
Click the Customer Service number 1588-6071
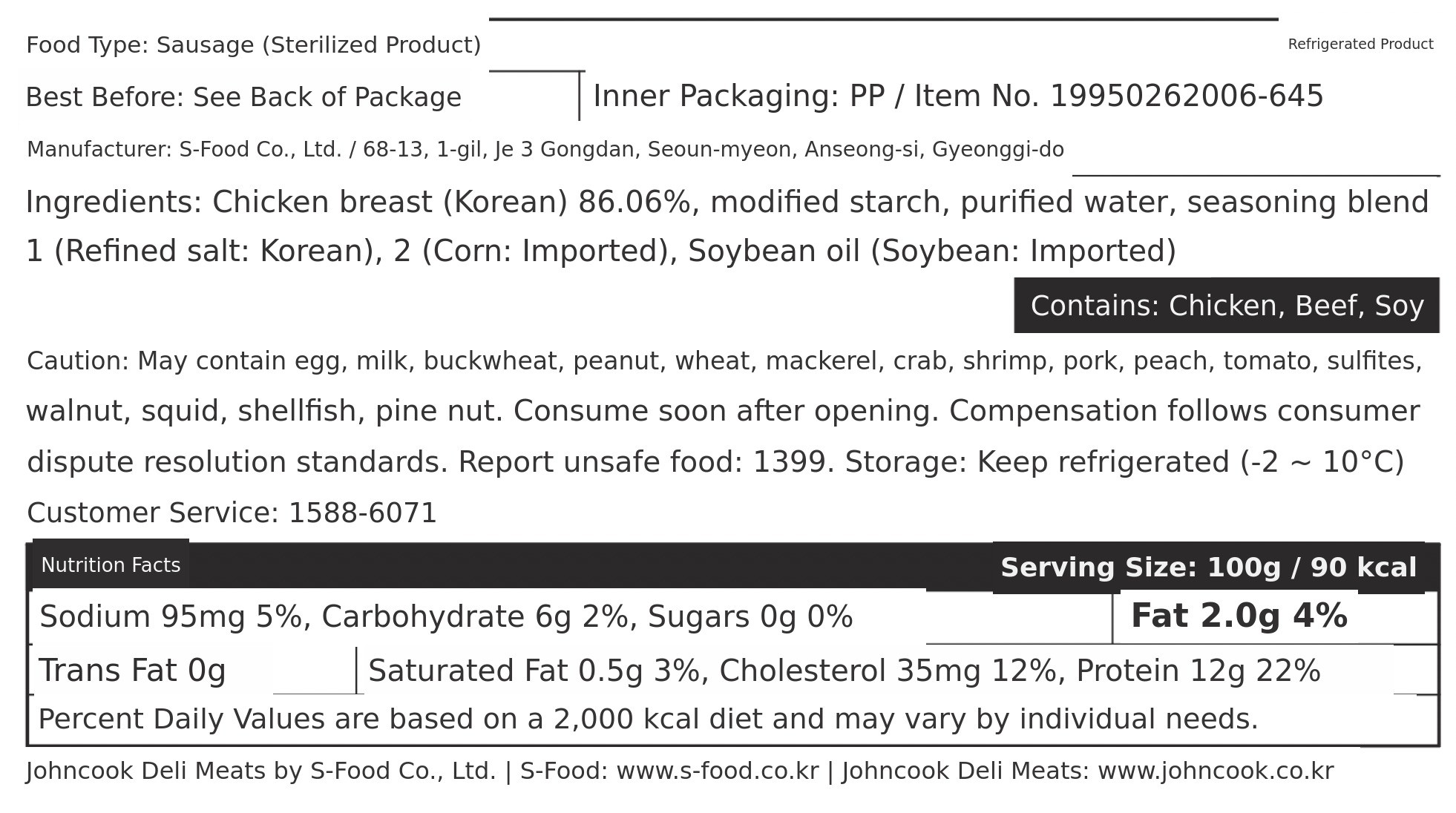(x=362, y=513)
